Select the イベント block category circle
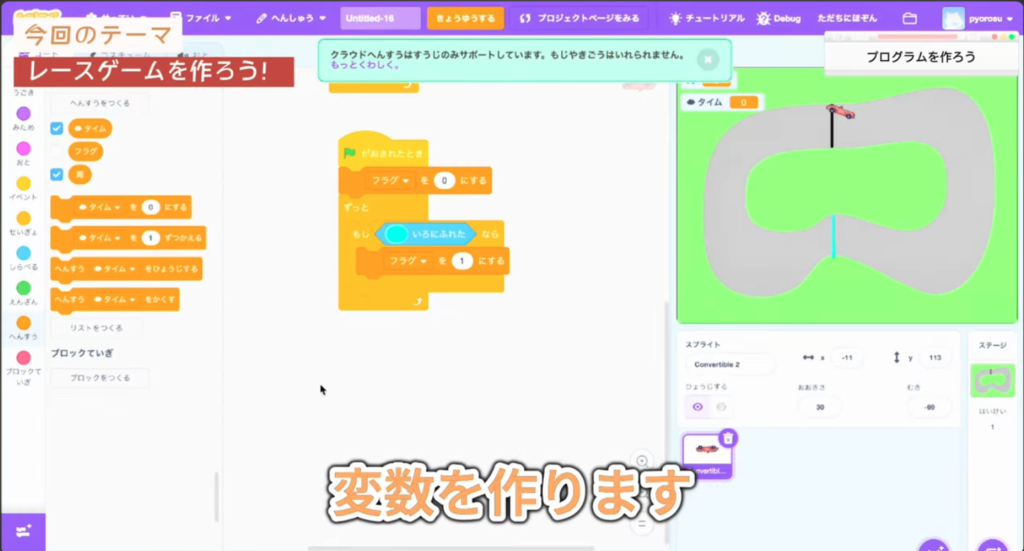The width and height of the screenshot is (1024, 551). (23, 183)
